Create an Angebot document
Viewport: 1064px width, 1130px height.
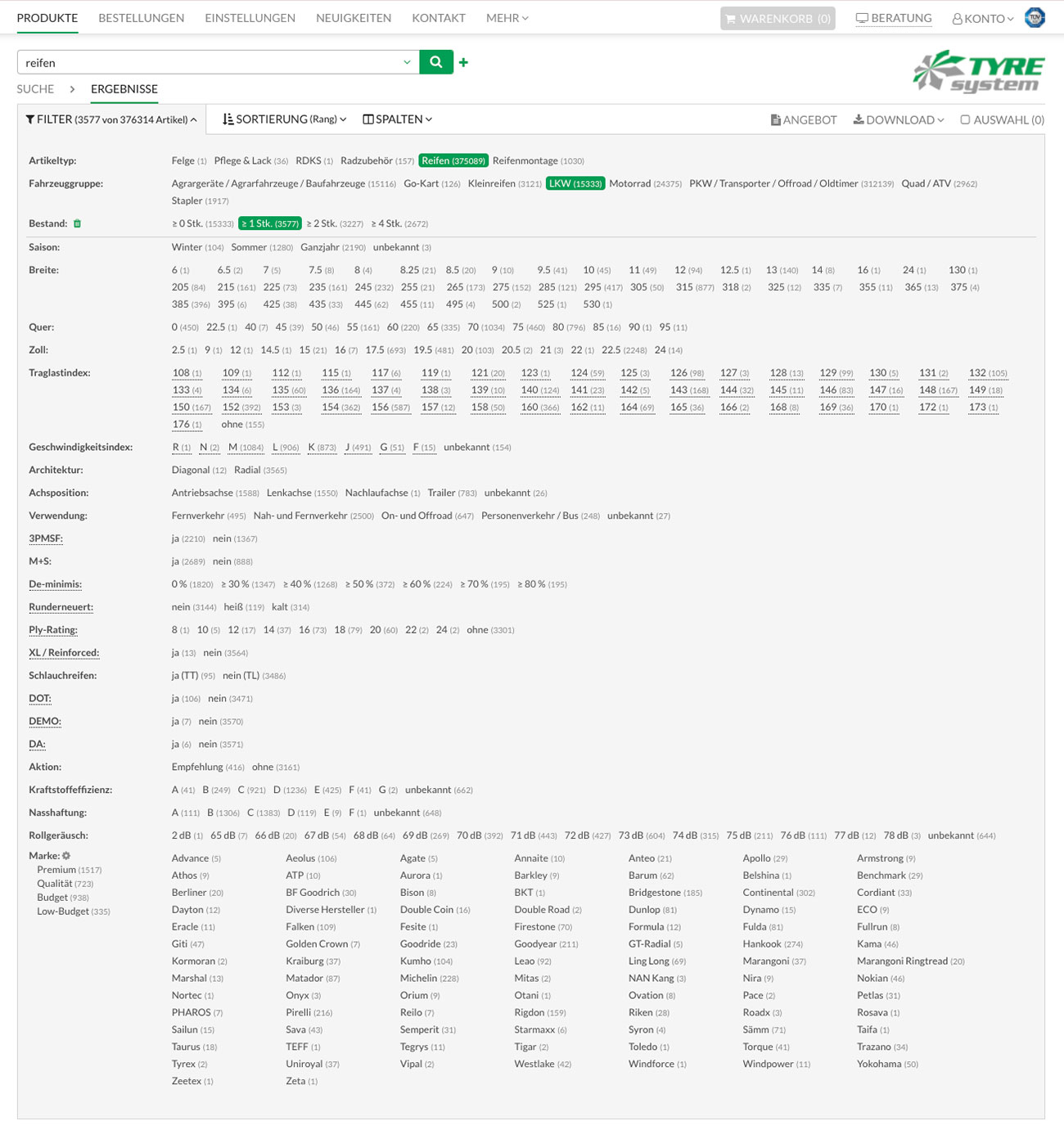click(804, 119)
